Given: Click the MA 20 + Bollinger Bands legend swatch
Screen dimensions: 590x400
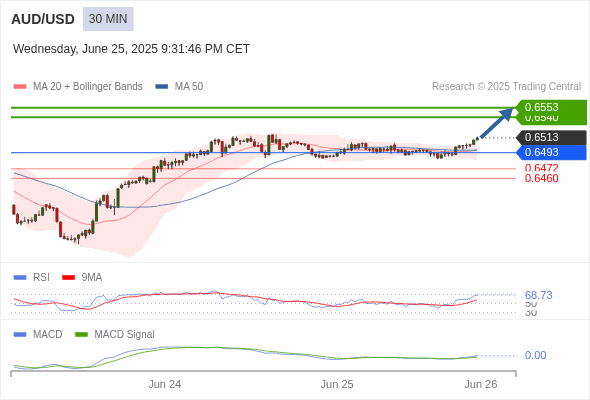Looking at the screenshot, I should pyautogui.click(x=20, y=87).
